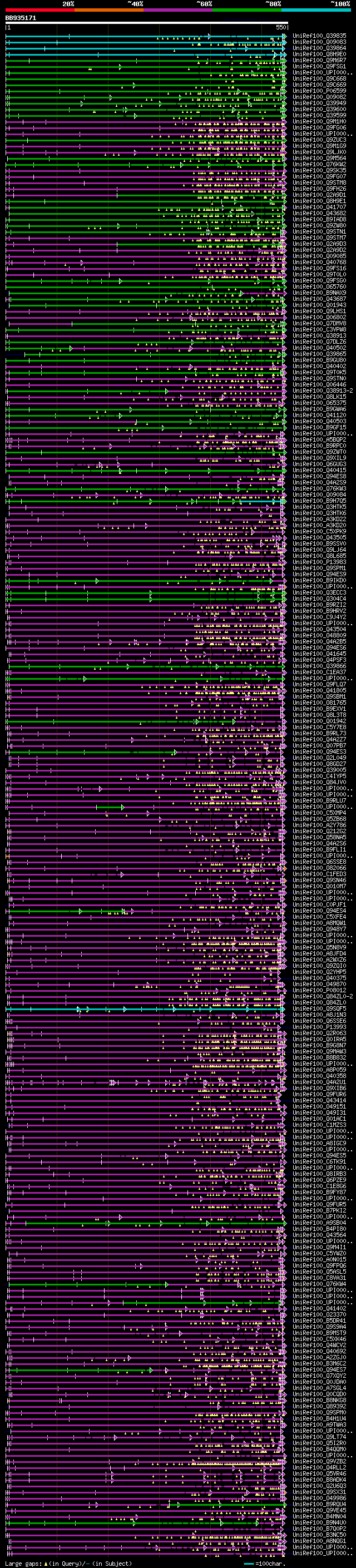Pick the UniRef100_Q39005 label
This screenshot has height=1568, width=356.
pyautogui.click(x=319, y=770)
